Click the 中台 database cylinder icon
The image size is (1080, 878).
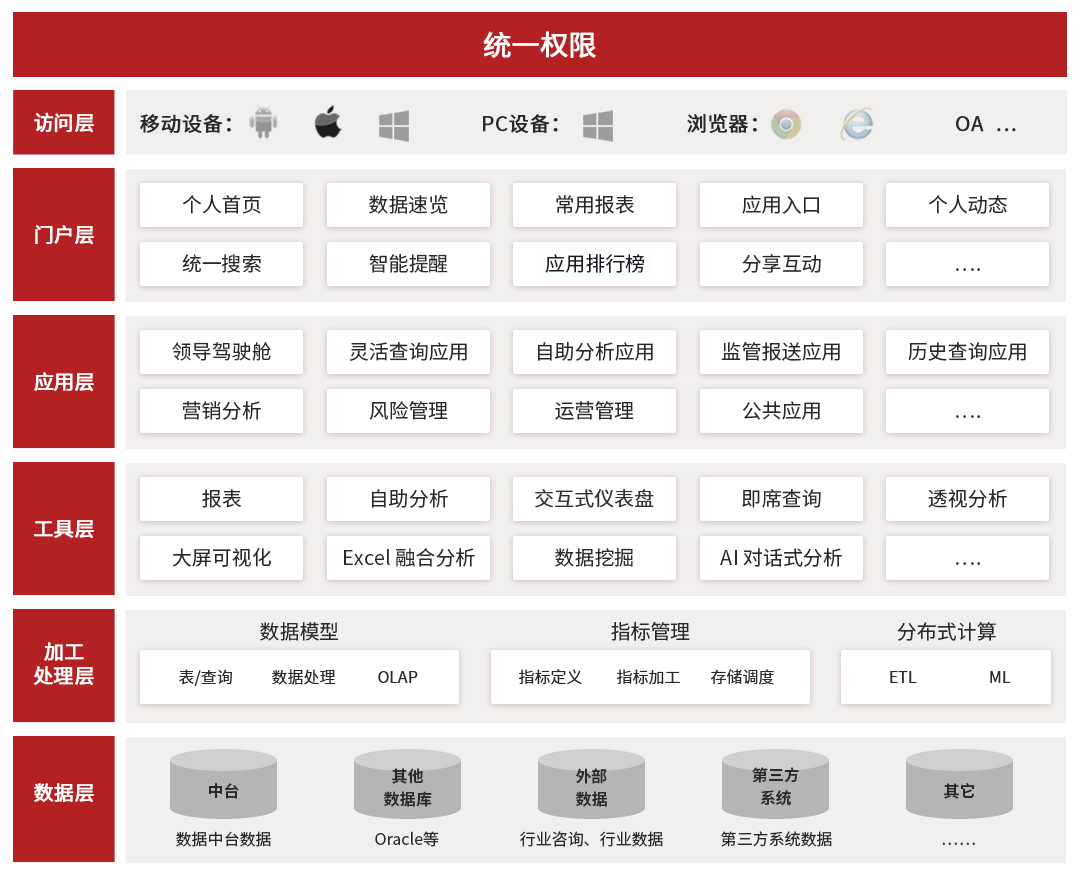point(223,785)
